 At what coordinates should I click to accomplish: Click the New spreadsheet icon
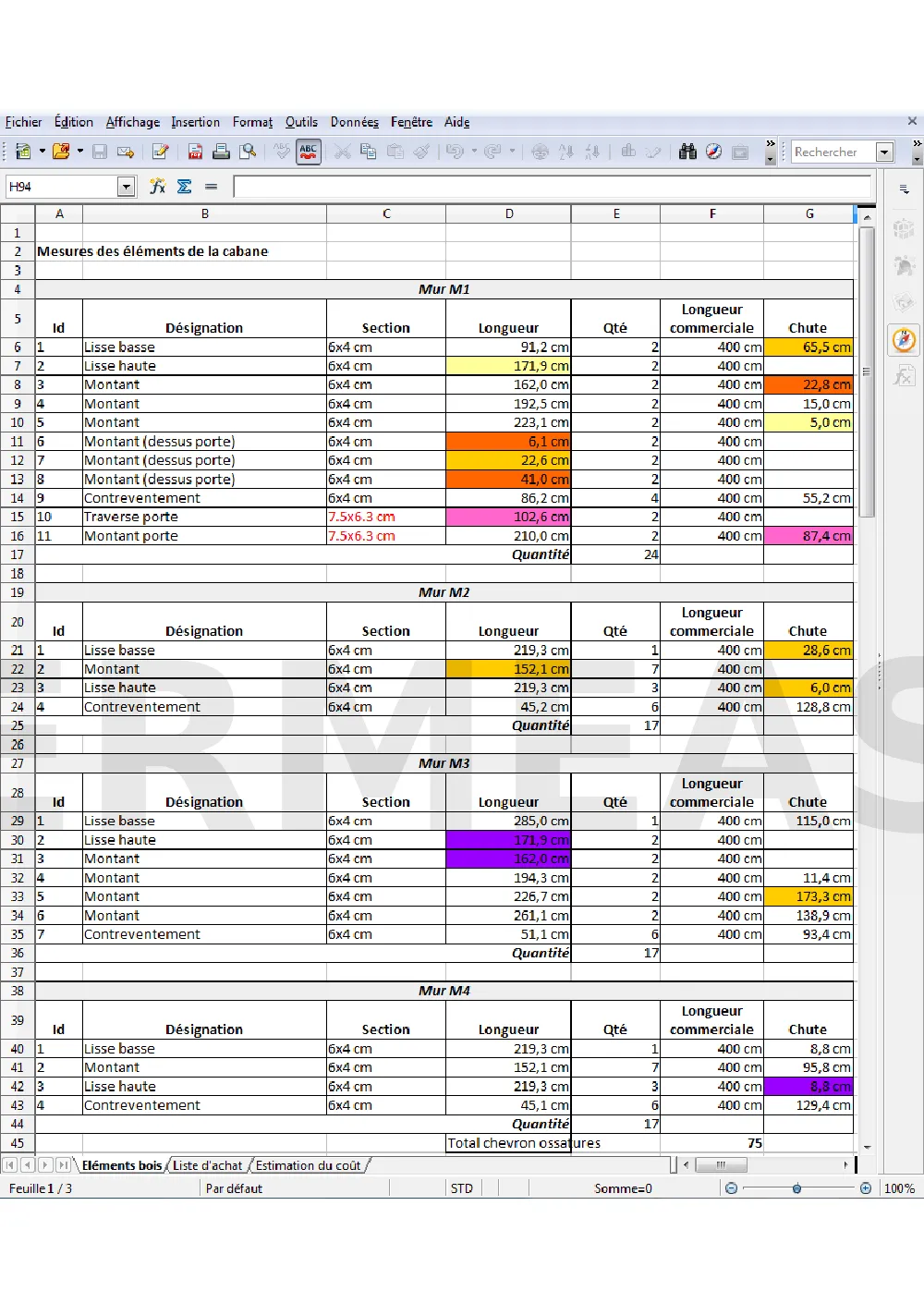click(x=23, y=152)
